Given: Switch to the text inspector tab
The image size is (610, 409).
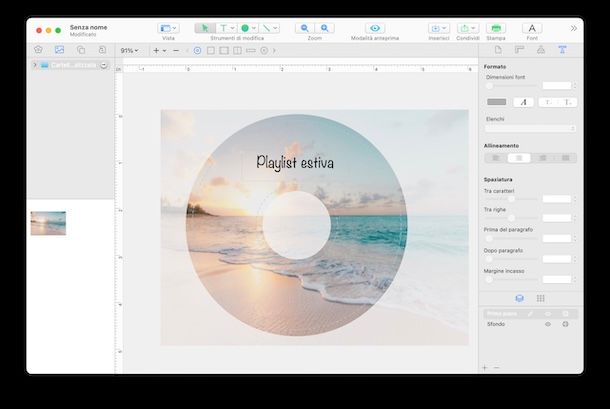Looking at the screenshot, I should (561, 49).
